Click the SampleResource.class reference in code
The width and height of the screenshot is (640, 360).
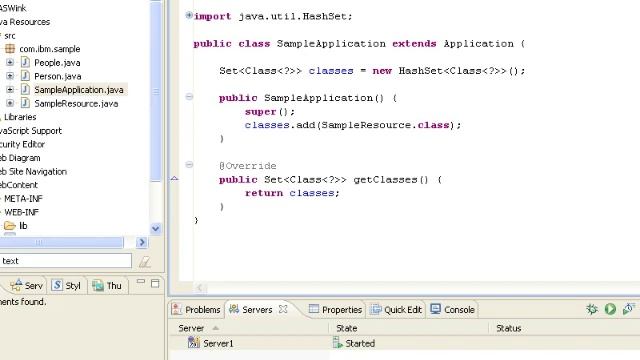[x=385, y=125]
